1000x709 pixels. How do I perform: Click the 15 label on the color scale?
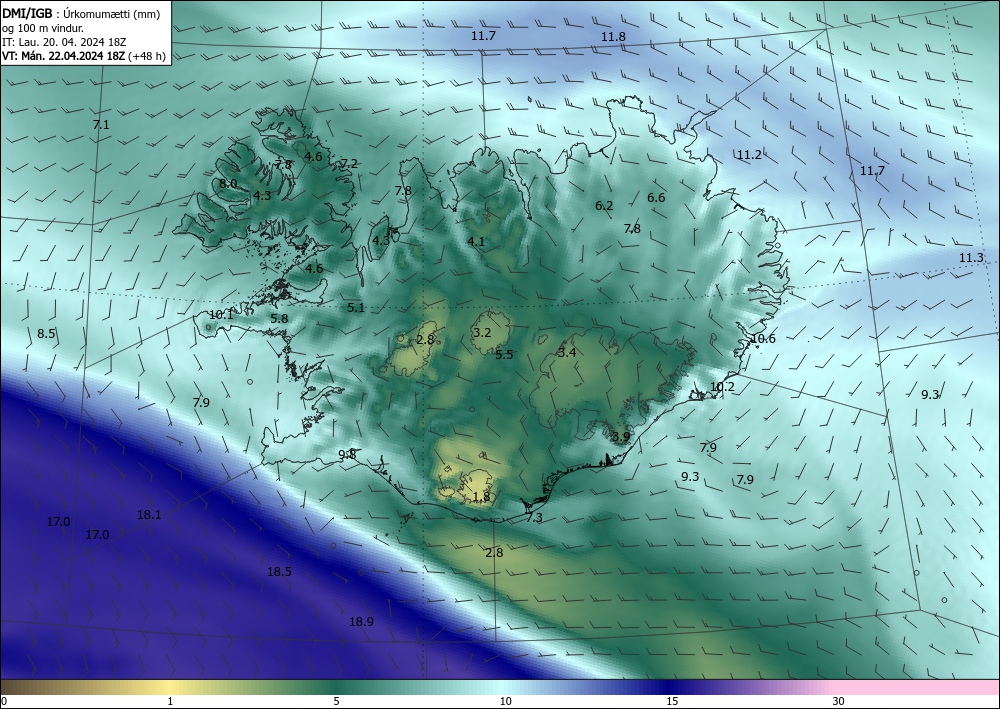[672, 702]
